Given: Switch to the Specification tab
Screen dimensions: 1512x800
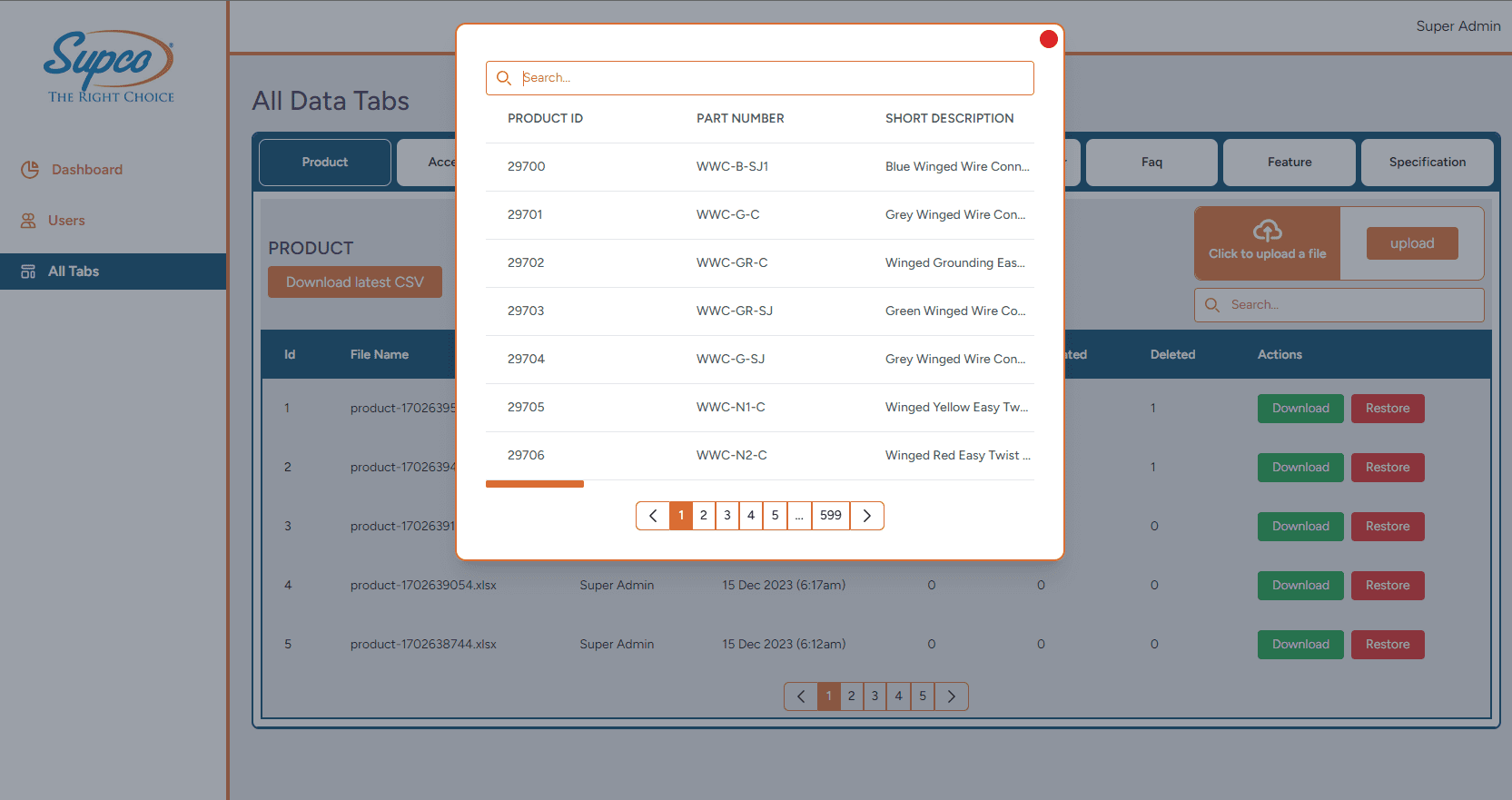Looking at the screenshot, I should [x=1427, y=163].
